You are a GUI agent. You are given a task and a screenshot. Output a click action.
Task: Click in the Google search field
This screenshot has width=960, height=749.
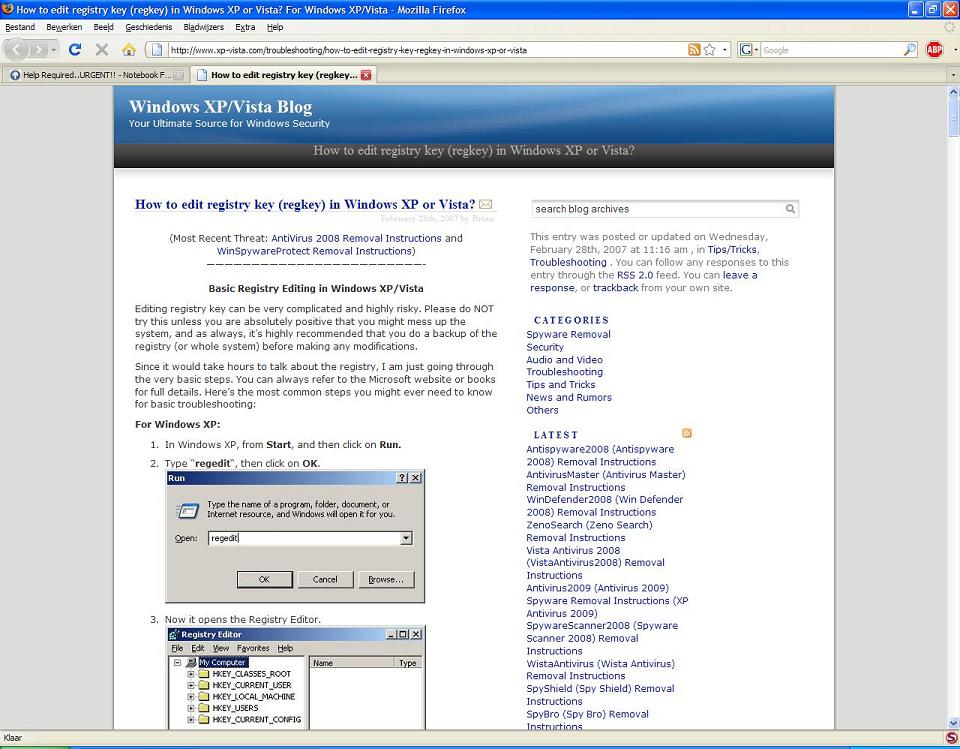pos(831,50)
